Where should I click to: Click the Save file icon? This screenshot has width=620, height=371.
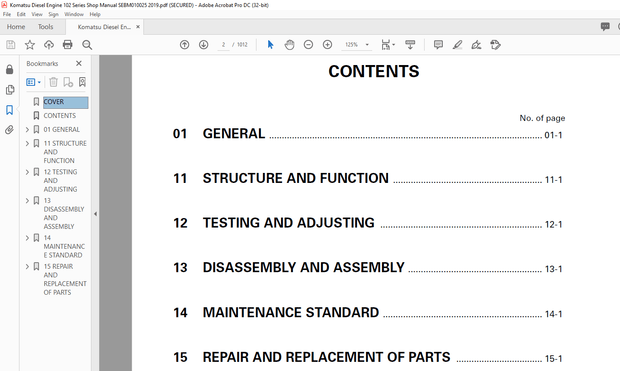coord(11,45)
